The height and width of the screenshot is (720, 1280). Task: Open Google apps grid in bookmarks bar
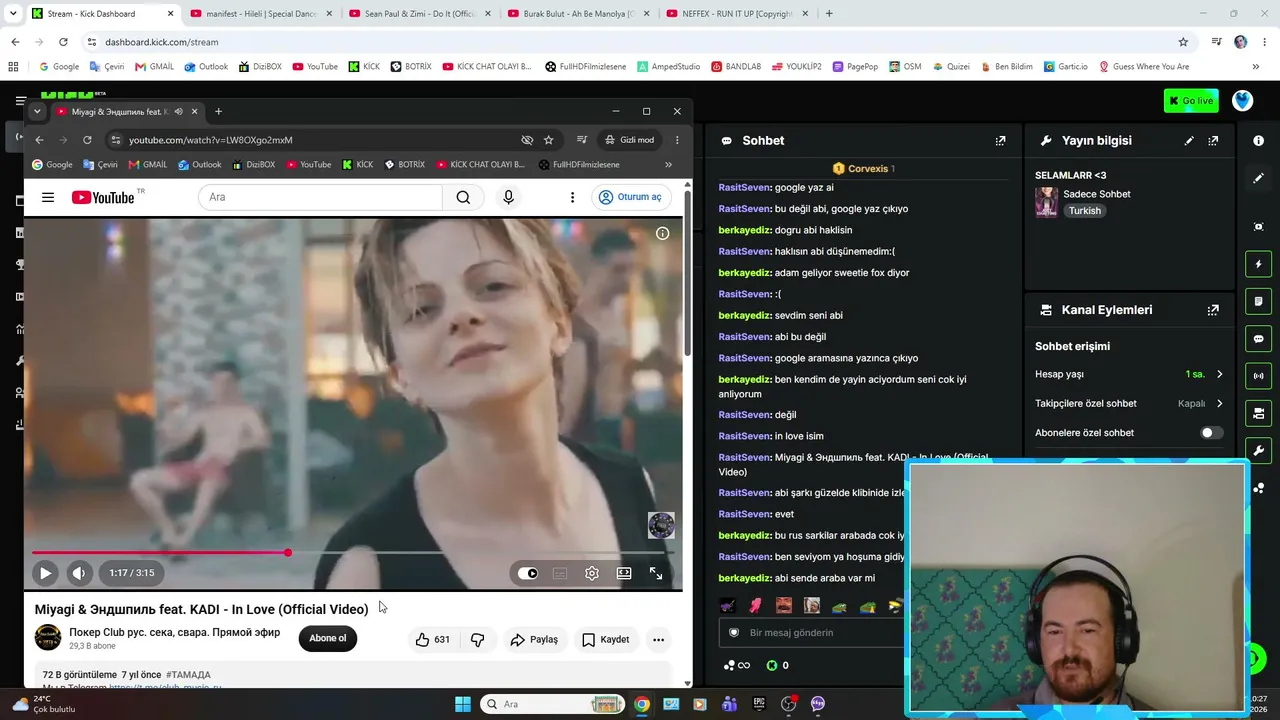(x=13, y=67)
